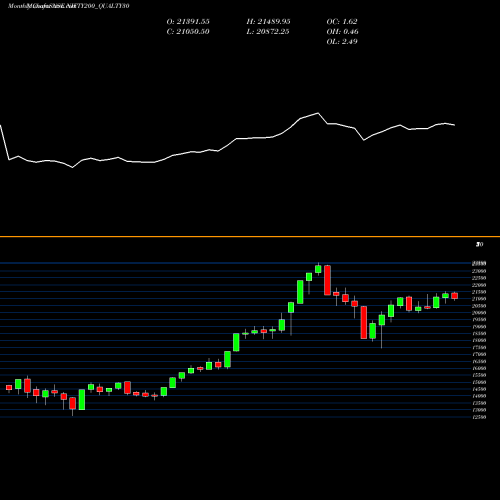Click the 12500 lowest price axis label
Image resolution: width=500 pixels, height=500 pixels.
point(479,417)
